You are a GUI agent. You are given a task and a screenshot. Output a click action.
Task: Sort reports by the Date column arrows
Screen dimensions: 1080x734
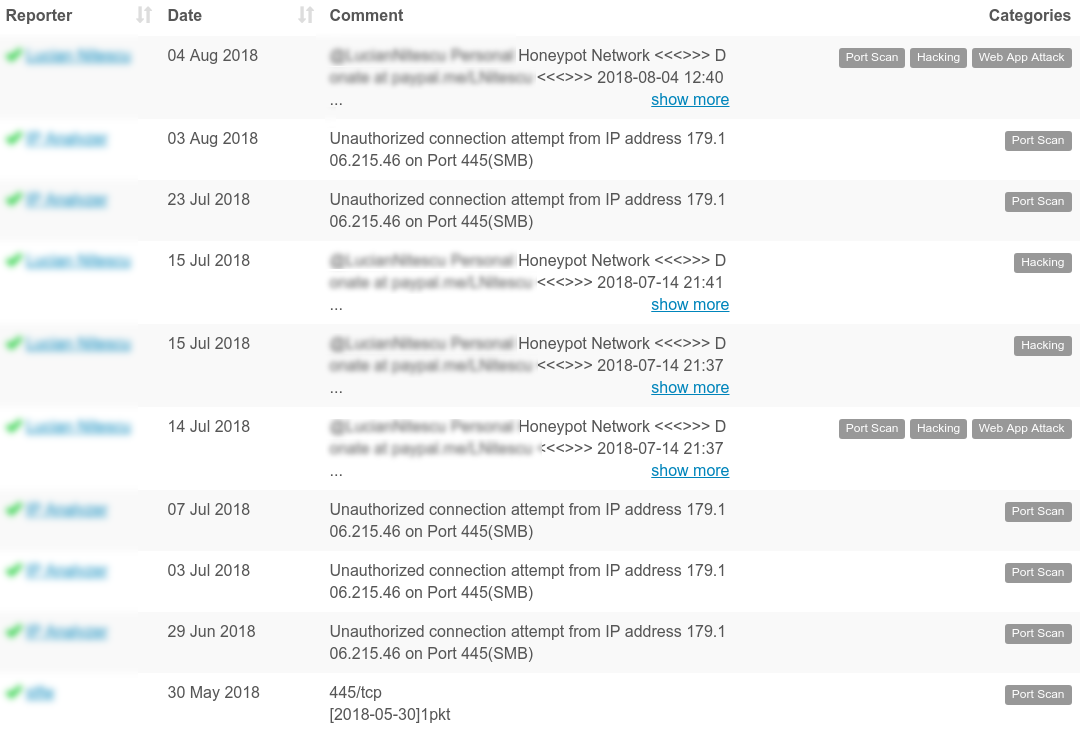[307, 15]
